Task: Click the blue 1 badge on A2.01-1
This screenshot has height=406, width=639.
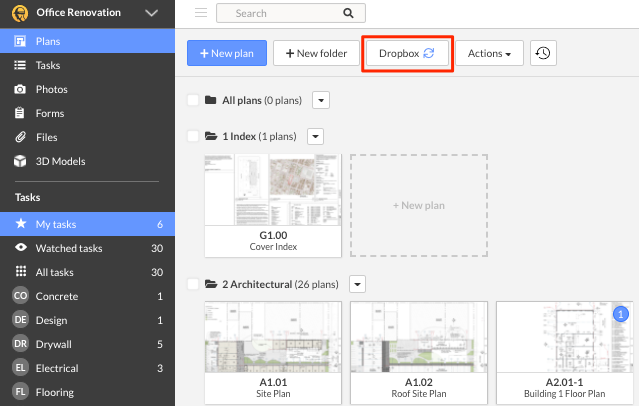Action: [621, 314]
